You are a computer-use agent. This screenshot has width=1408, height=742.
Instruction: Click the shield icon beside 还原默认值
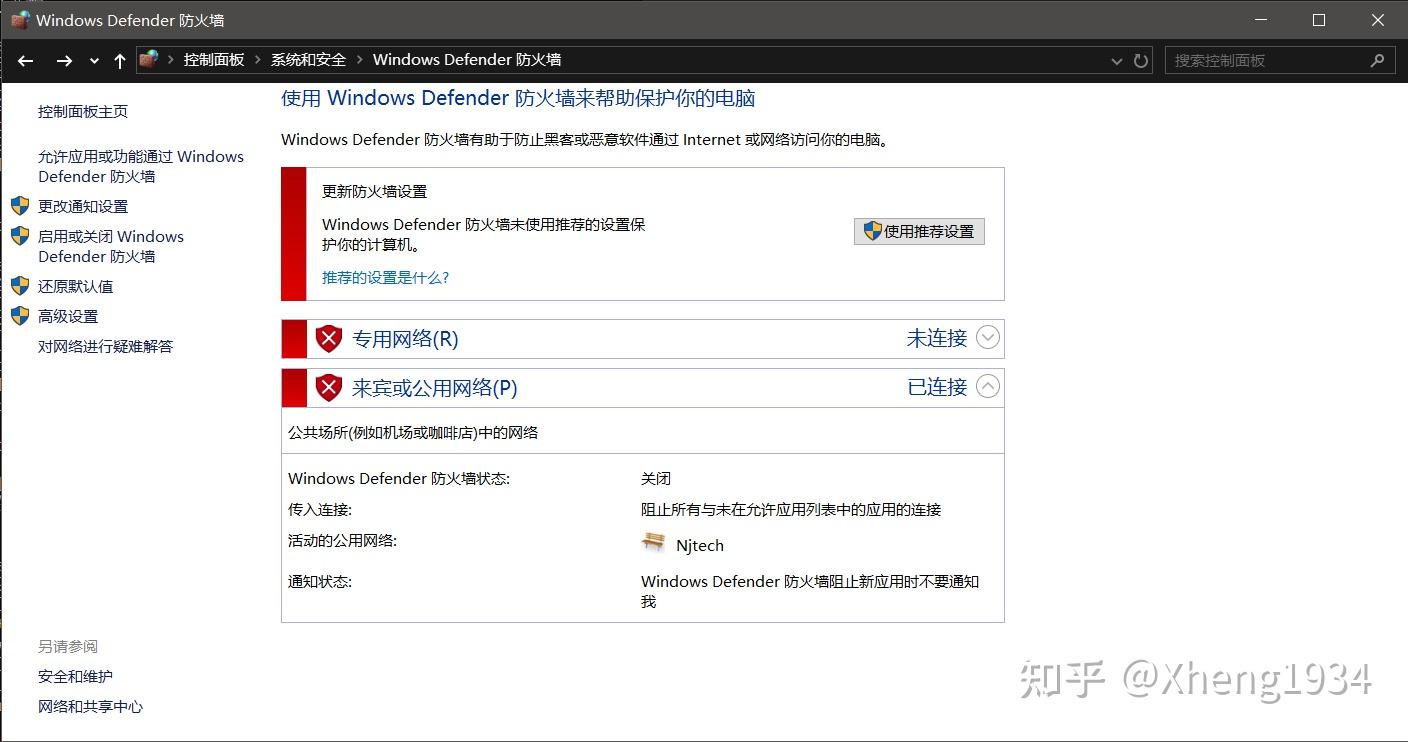click(21, 286)
